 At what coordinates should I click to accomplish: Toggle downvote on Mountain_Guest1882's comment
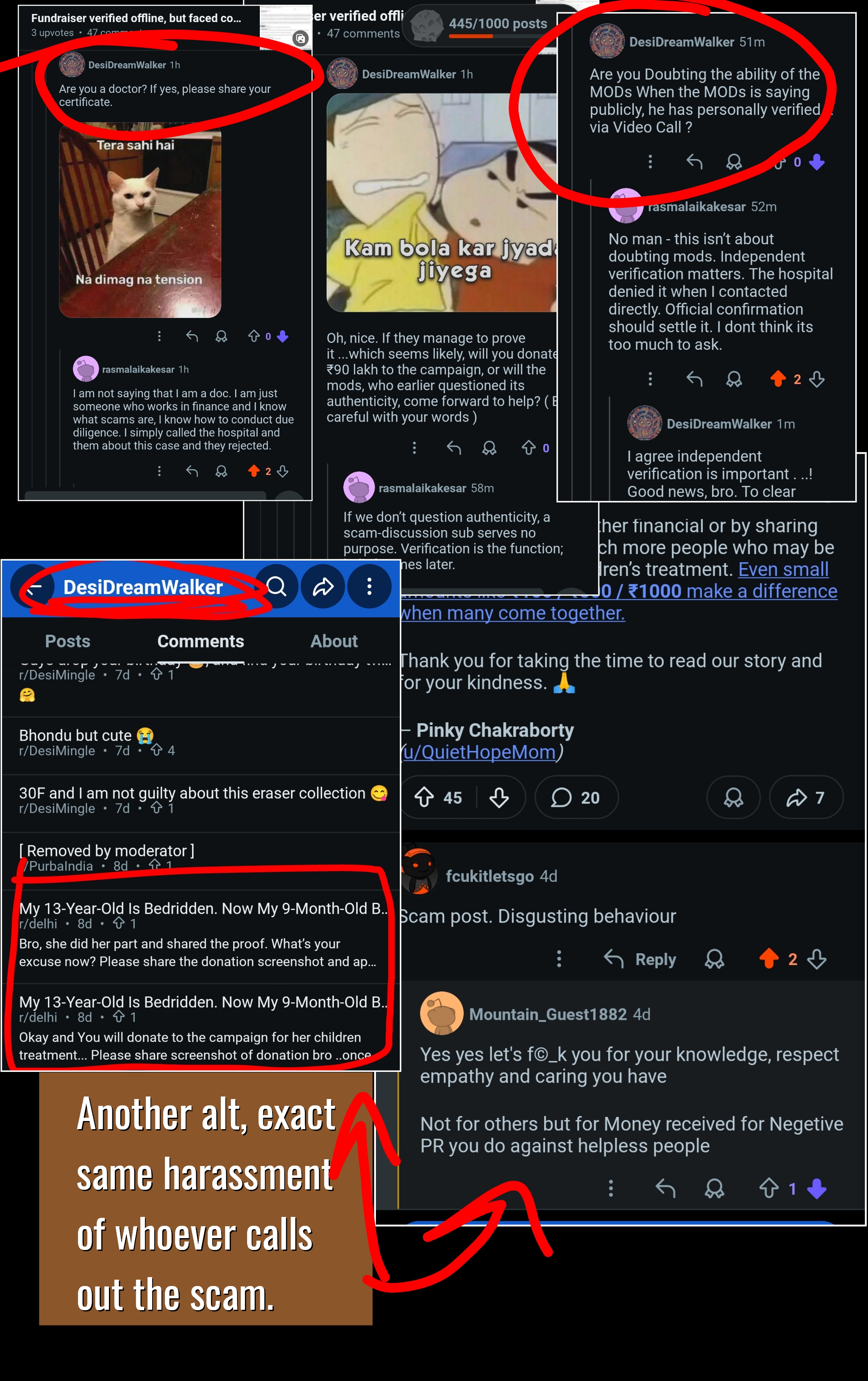click(816, 1189)
